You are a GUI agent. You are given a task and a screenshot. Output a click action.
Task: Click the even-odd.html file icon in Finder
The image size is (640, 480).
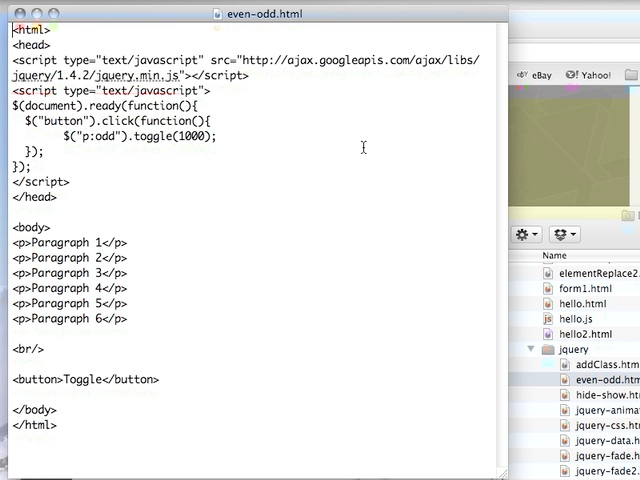tap(564, 380)
